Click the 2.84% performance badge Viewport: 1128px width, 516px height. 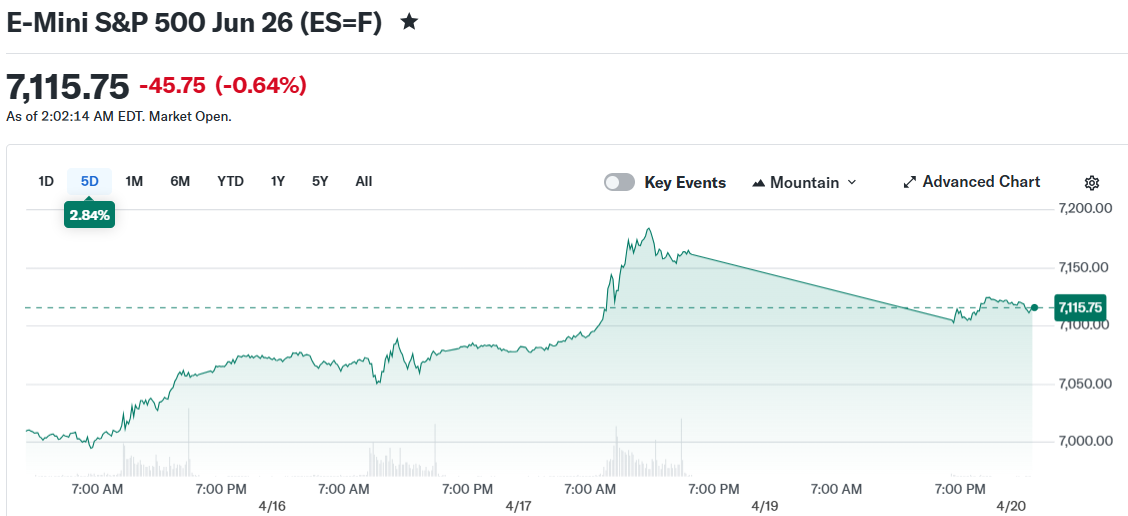89,216
